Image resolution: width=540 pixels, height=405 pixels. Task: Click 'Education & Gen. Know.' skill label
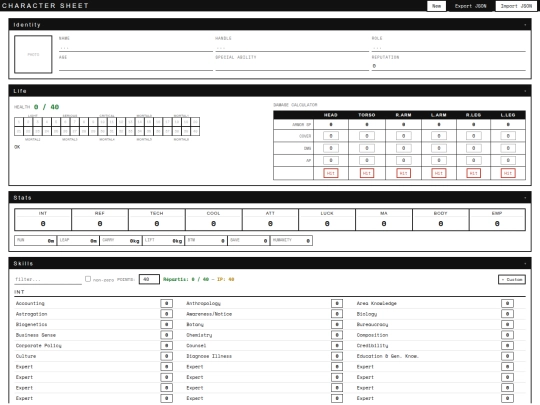pos(387,356)
